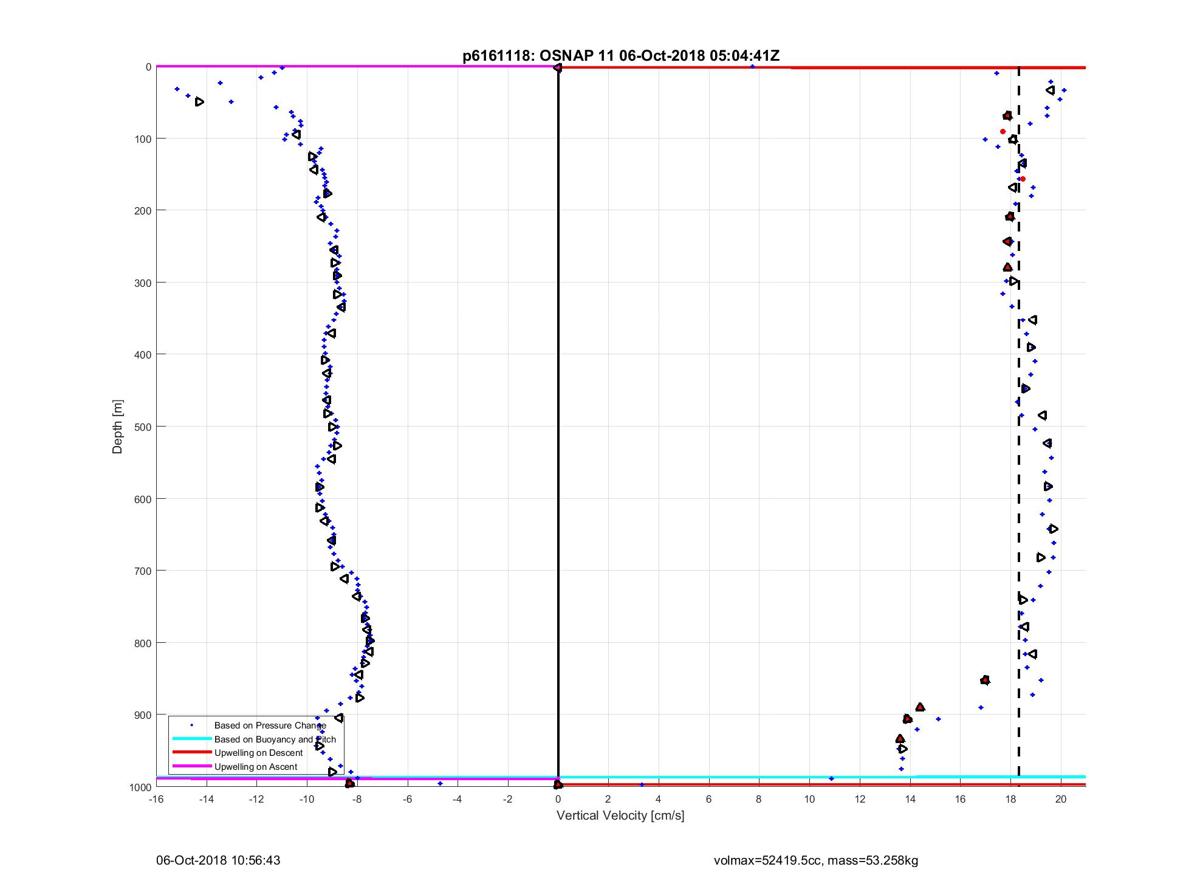Screen dimensions: 1200x885
Task: Click the depth axis tick label "0" at the top left
Action: point(148,67)
